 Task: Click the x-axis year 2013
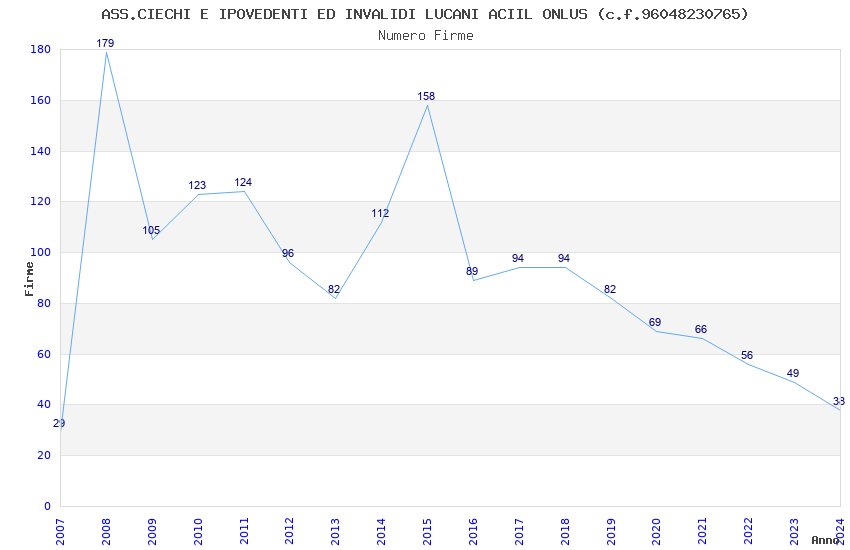coord(336,531)
